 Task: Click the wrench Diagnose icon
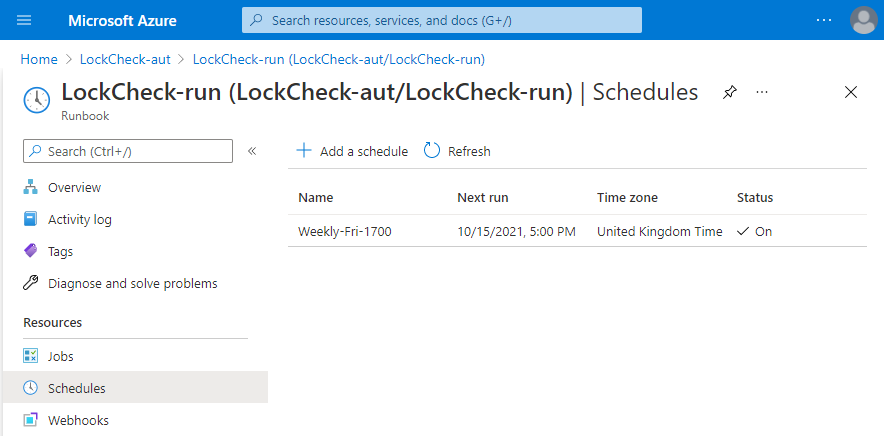30,283
